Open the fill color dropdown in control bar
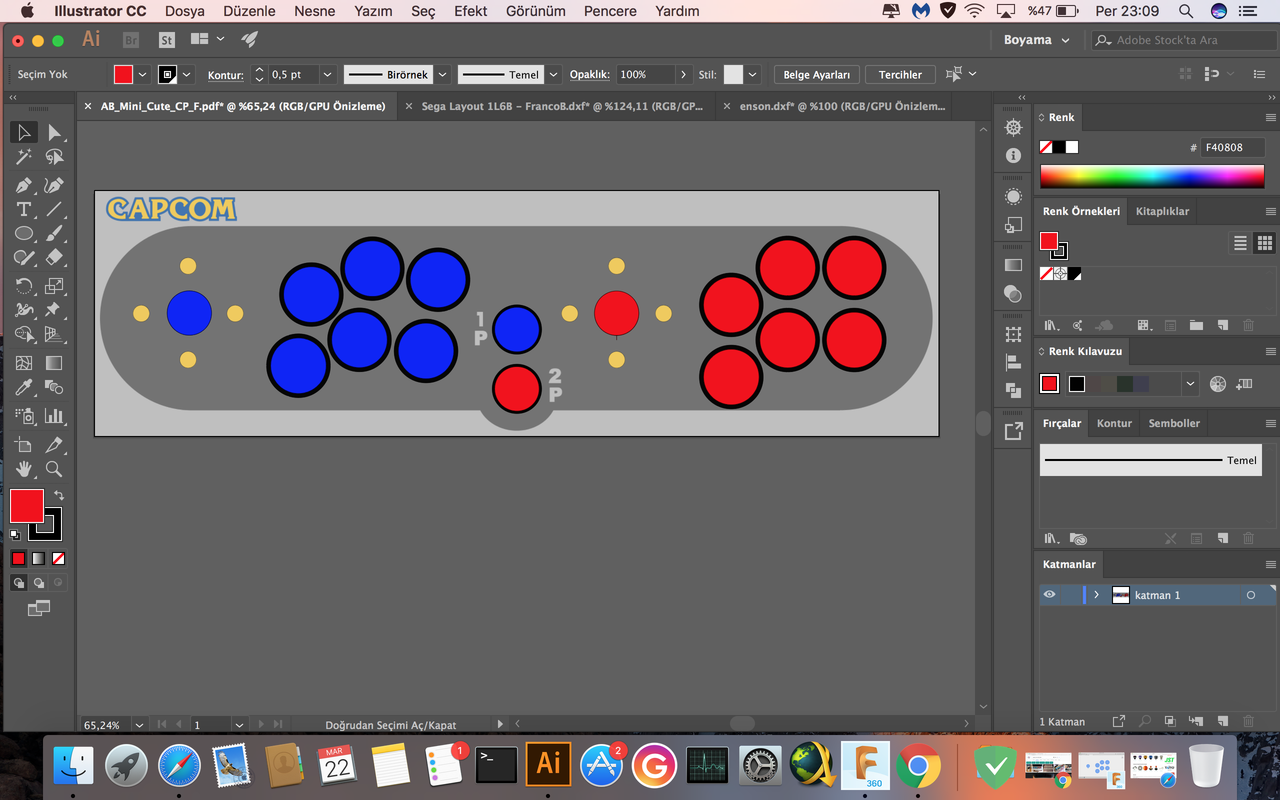Image resolution: width=1280 pixels, height=800 pixels. coord(142,74)
